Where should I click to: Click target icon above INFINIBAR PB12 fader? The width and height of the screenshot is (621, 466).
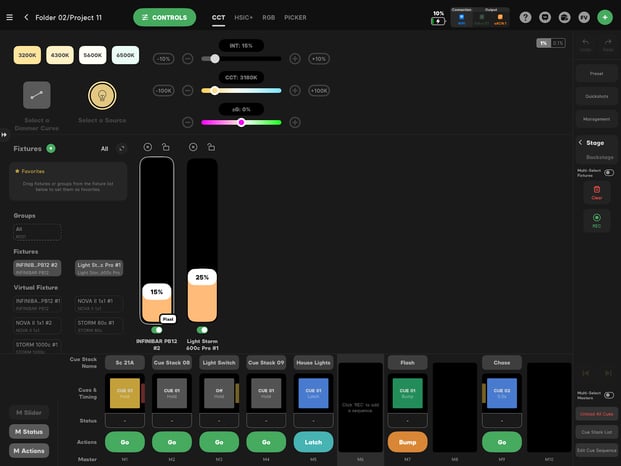click(147, 147)
